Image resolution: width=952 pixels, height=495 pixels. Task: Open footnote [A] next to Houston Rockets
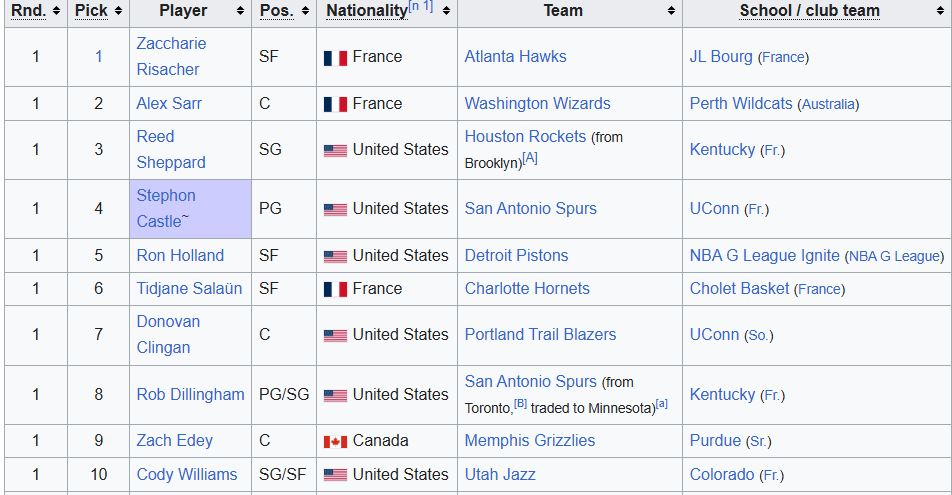530,159
